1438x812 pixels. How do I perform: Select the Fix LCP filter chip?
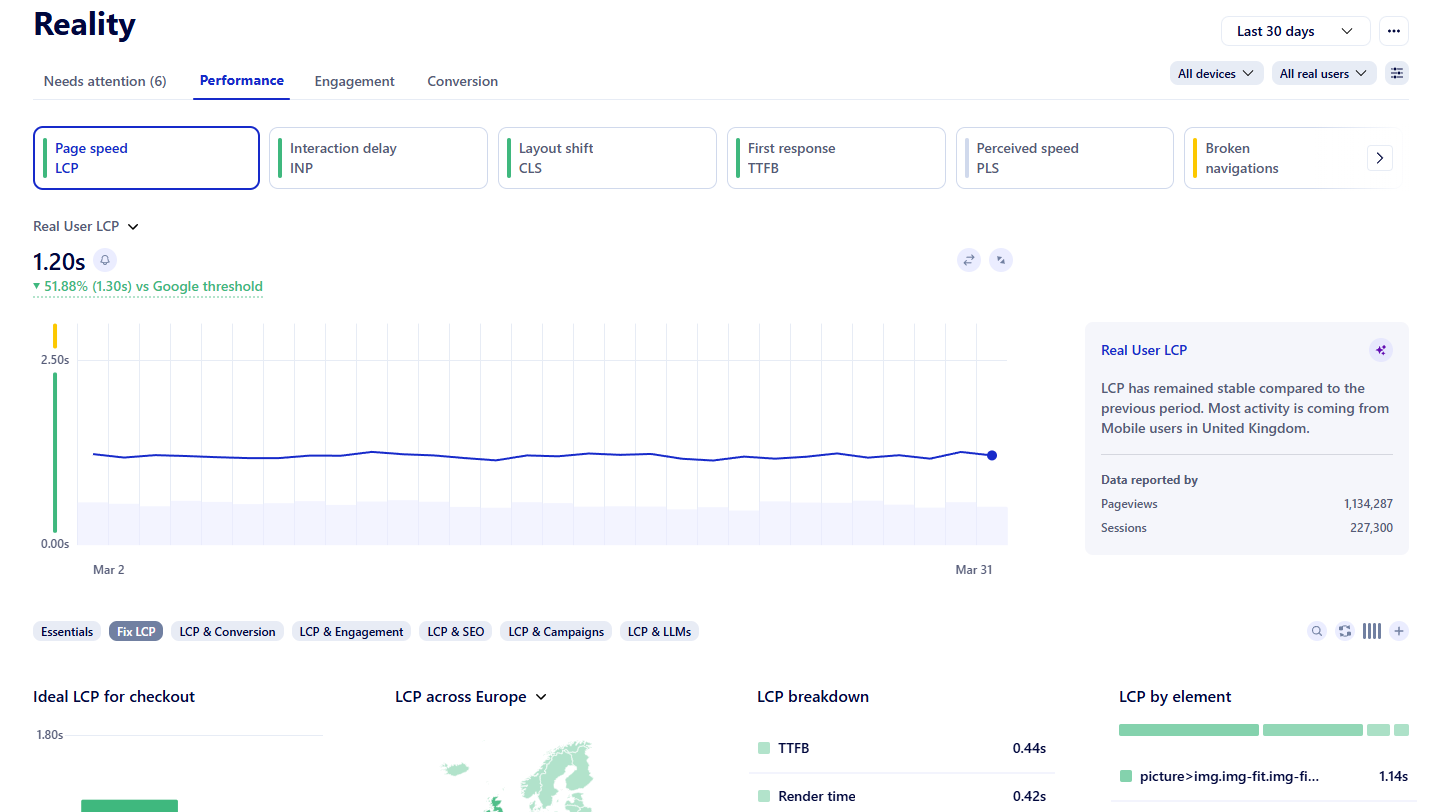[x=135, y=631]
